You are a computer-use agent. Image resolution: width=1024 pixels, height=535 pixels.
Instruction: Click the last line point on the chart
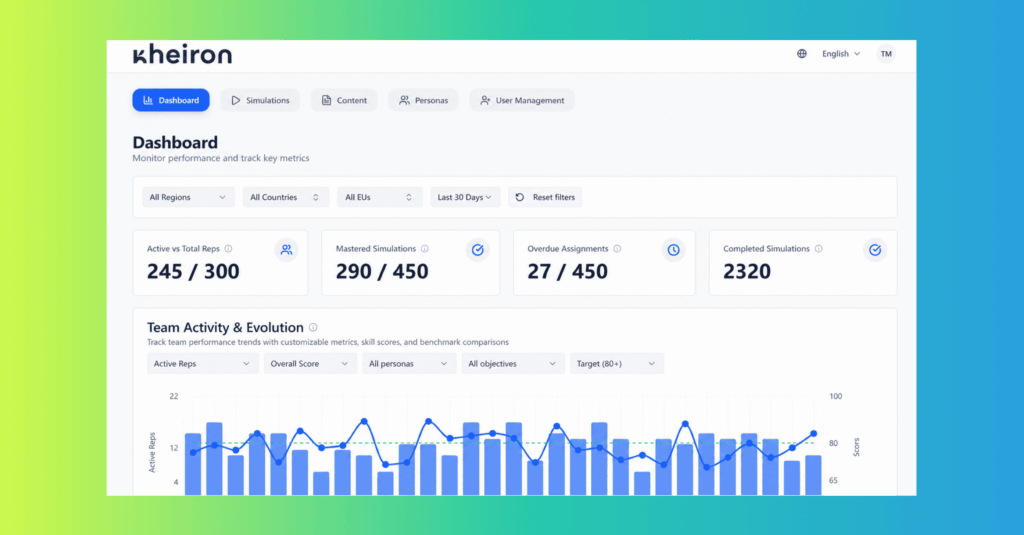pyautogui.click(x=814, y=434)
